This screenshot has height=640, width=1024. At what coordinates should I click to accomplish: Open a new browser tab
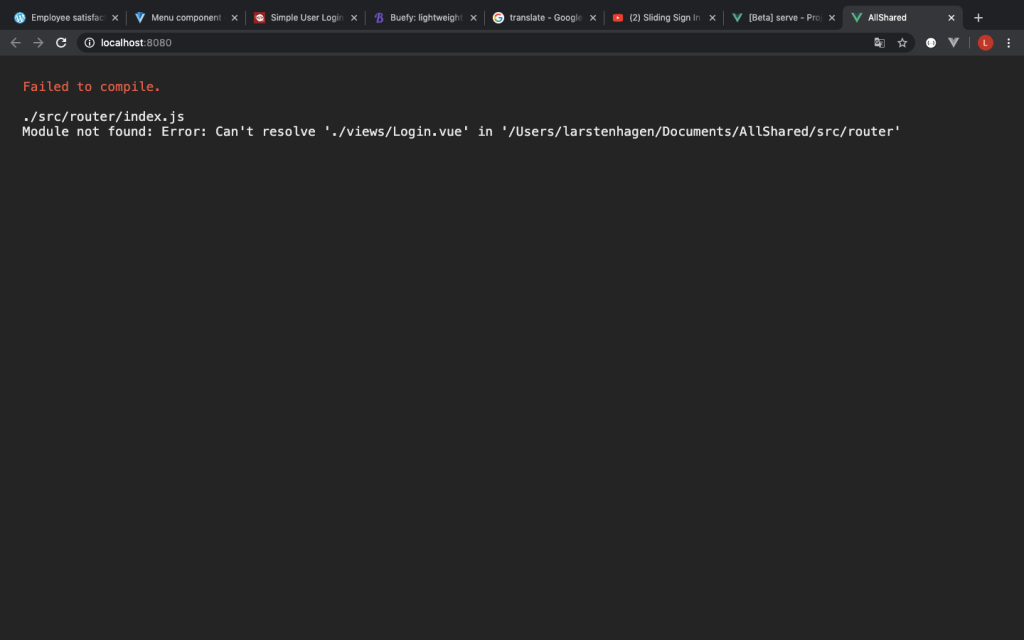coord(978,18)
